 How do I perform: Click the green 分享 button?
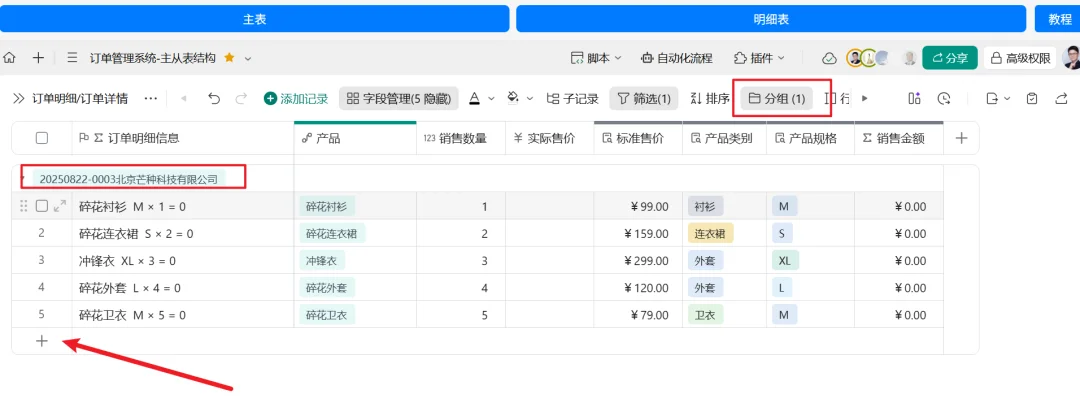point(950,58)
